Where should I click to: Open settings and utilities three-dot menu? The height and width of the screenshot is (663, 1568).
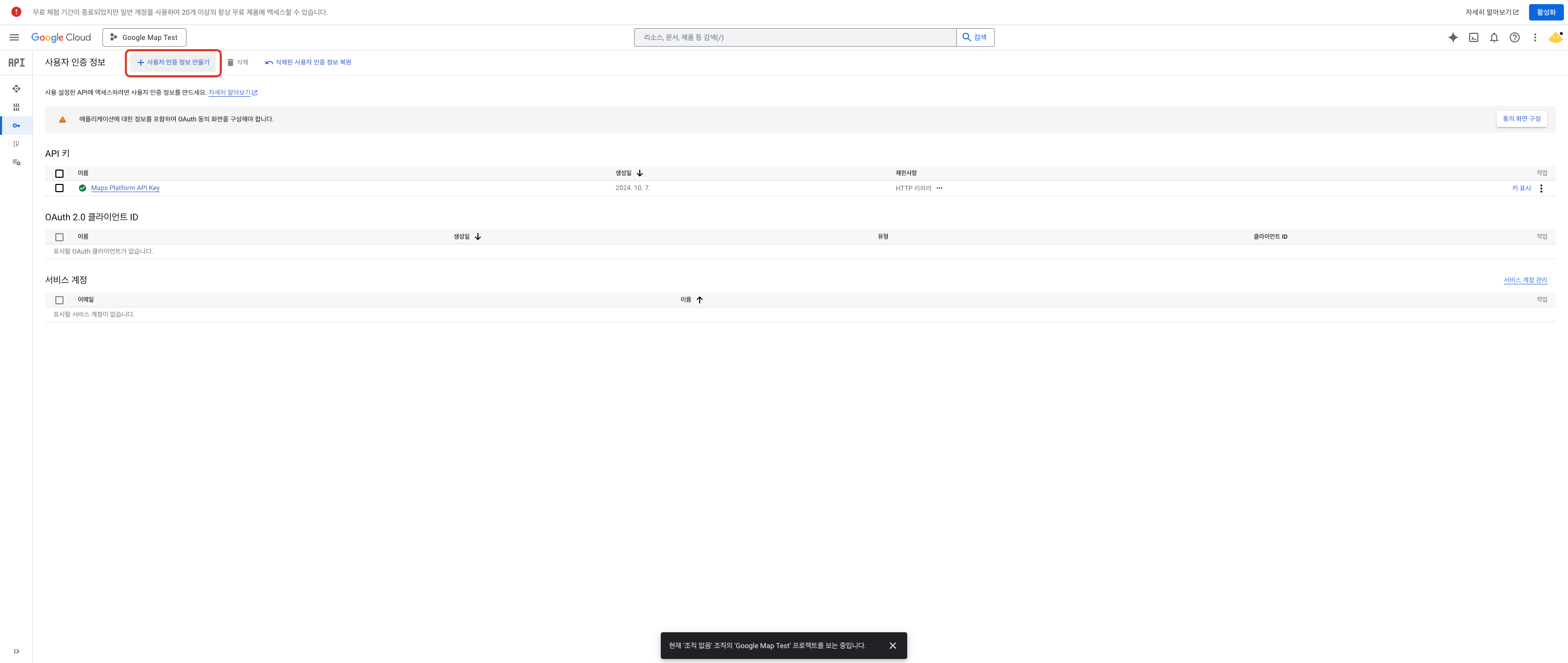1535,37
